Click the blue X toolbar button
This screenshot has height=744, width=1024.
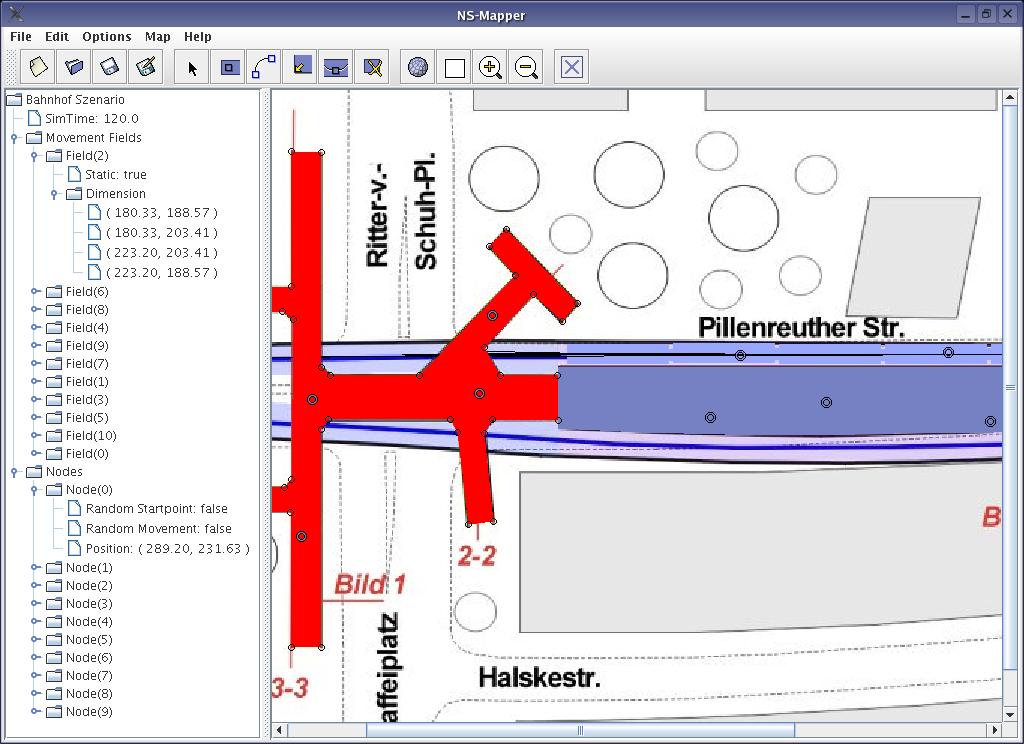click(571, 67)
